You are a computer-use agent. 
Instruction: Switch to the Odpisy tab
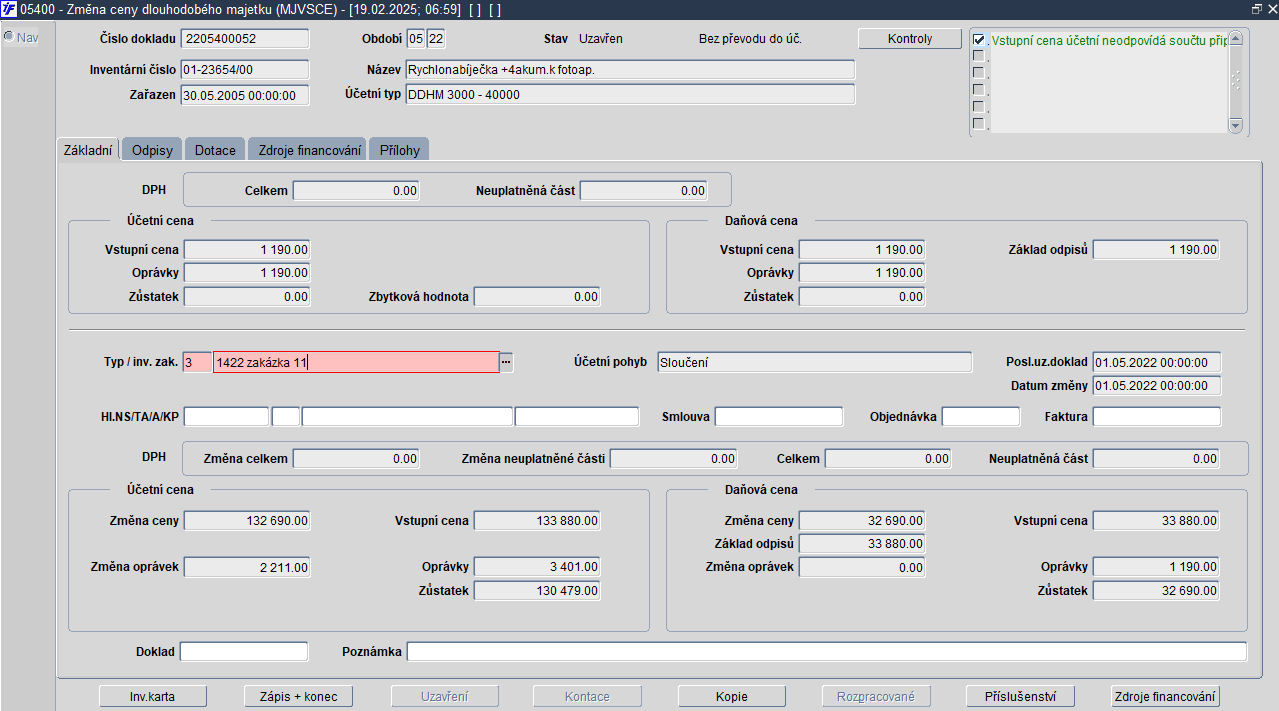[152, 150]
